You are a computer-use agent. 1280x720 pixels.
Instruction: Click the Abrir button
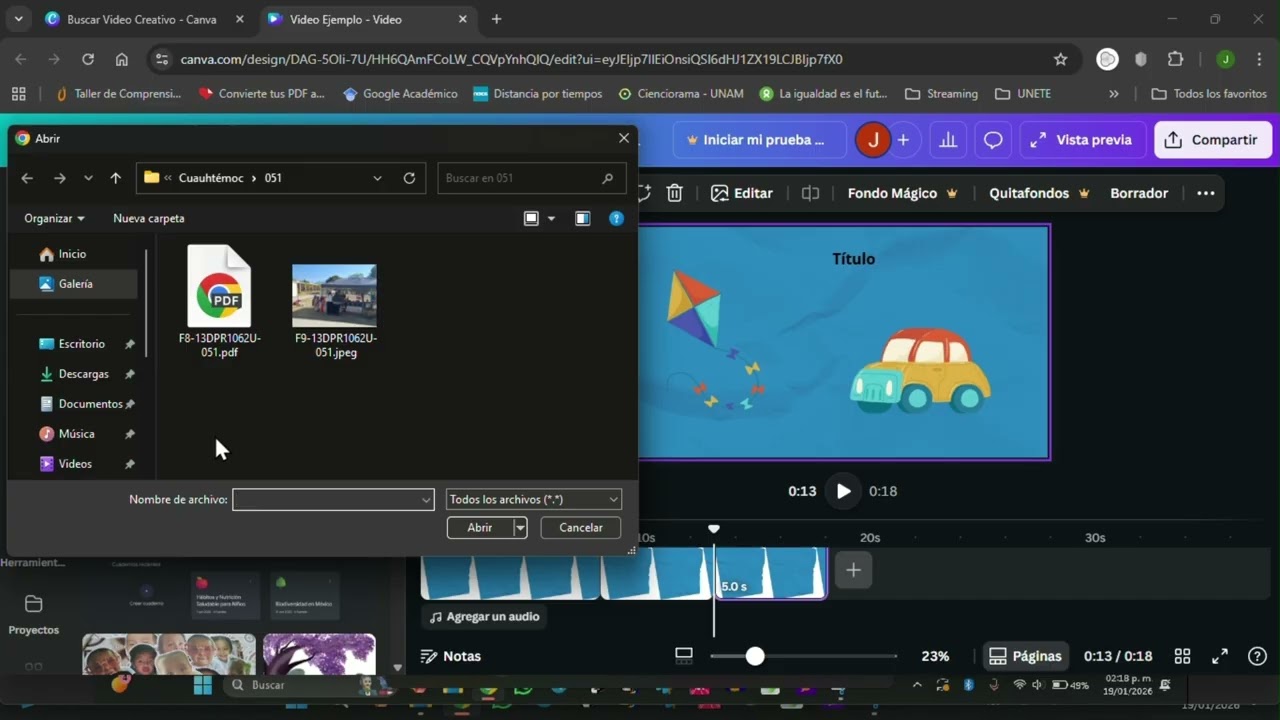tap(480, 527)
